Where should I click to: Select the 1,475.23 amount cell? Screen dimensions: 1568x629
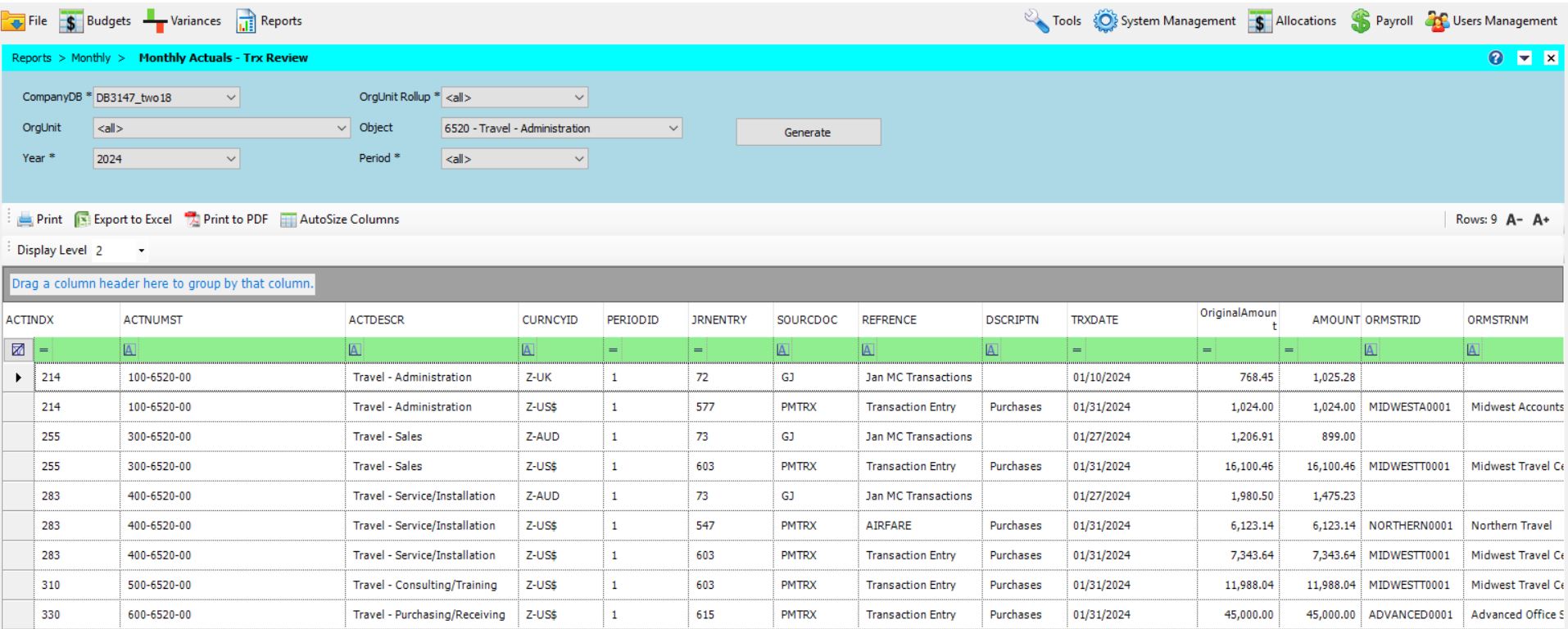click(x=1320, y=496)
